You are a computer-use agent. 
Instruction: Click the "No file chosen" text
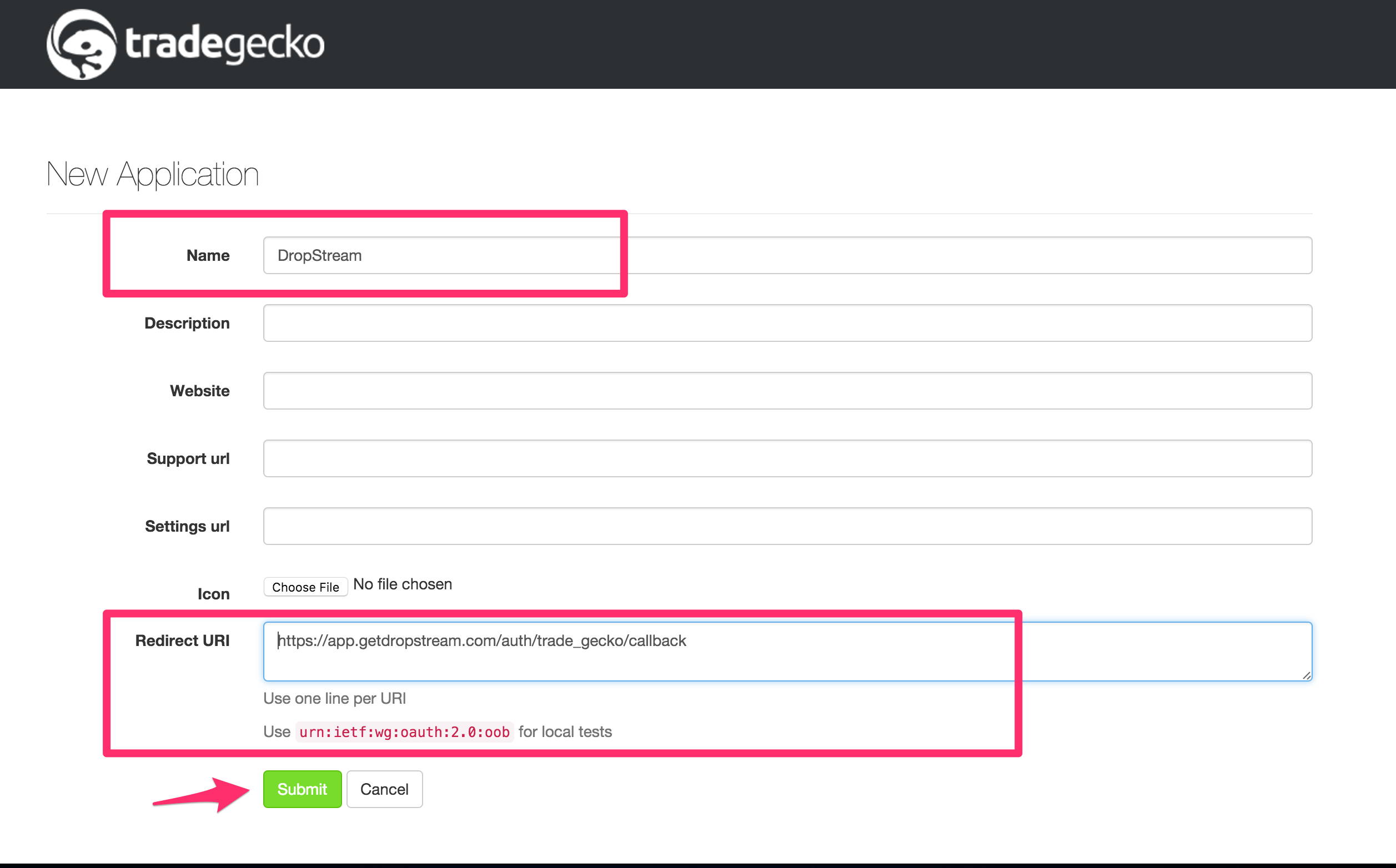click(403, 584)
